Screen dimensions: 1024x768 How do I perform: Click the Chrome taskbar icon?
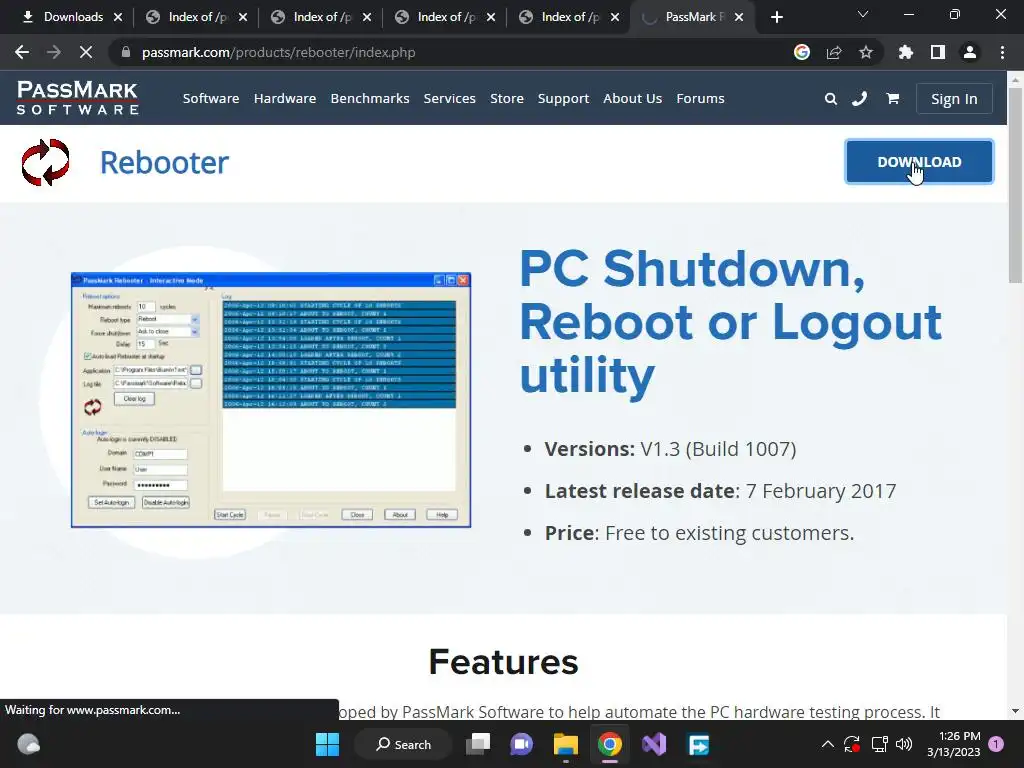(609, 744)
